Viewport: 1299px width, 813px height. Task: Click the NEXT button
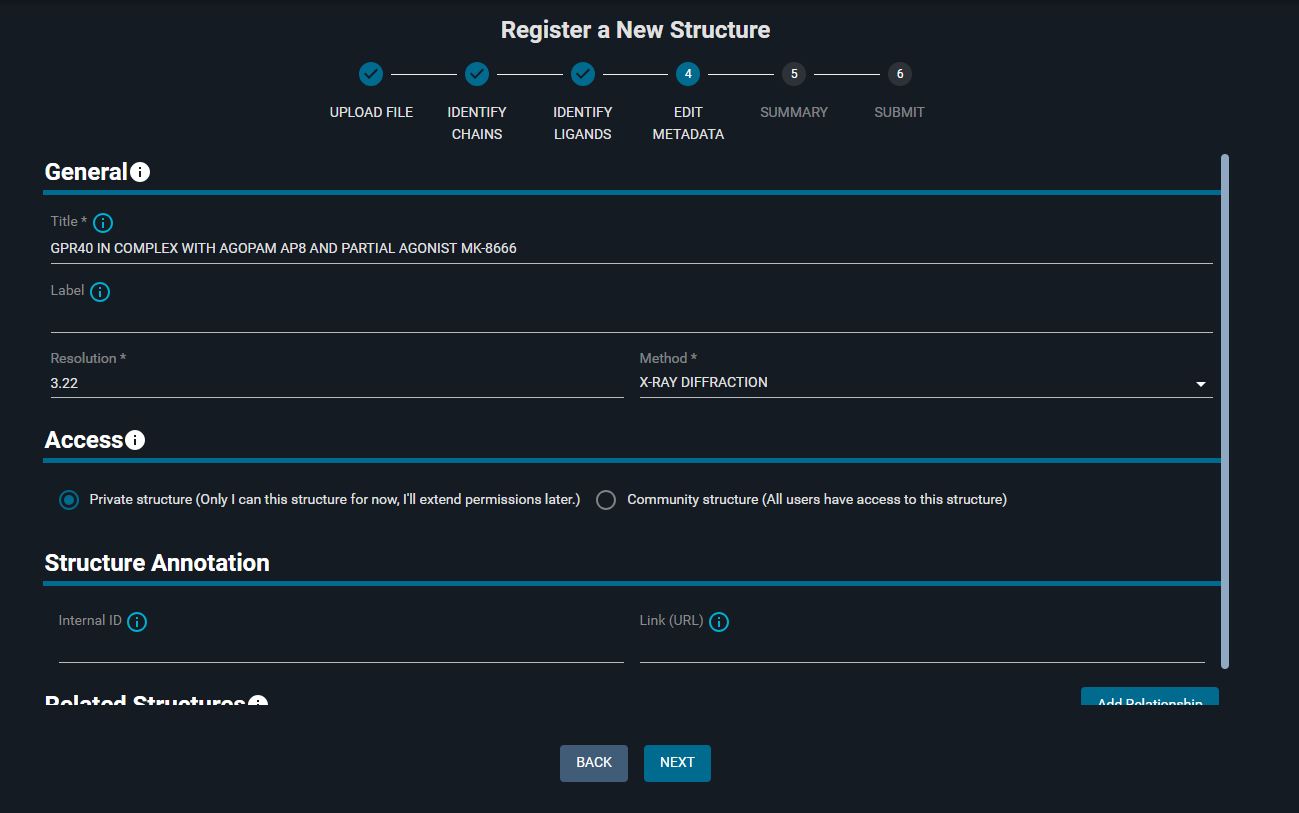pyautogui.click(x=677, y=763)
